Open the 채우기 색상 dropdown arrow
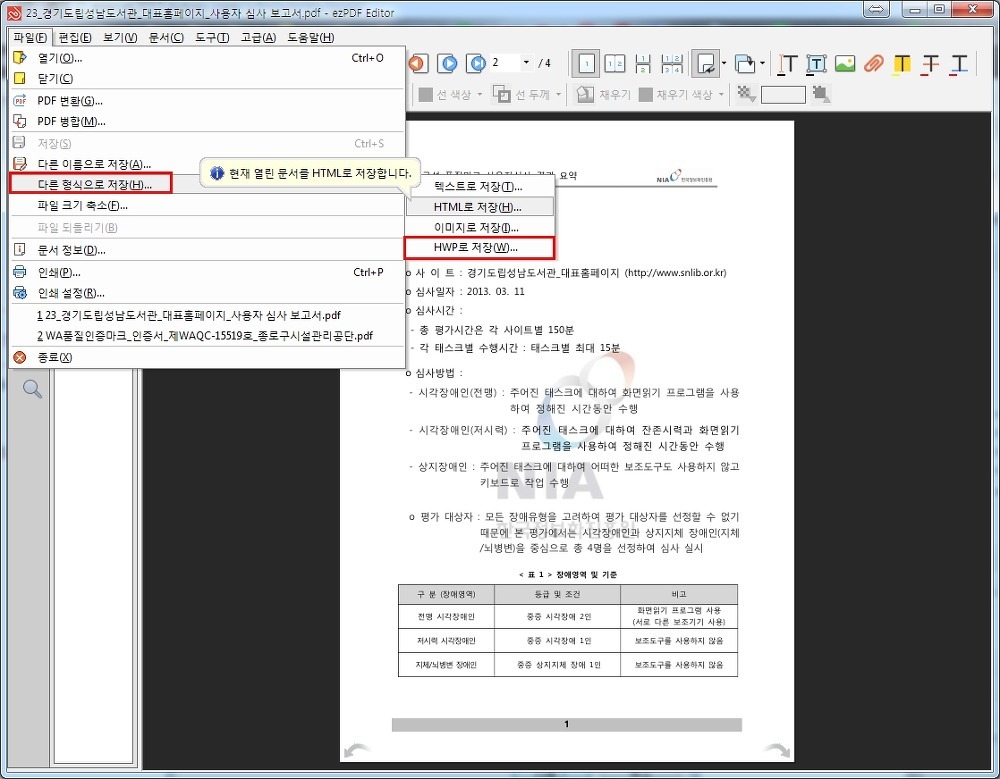The image size is (1000, 779). (721, 94)
